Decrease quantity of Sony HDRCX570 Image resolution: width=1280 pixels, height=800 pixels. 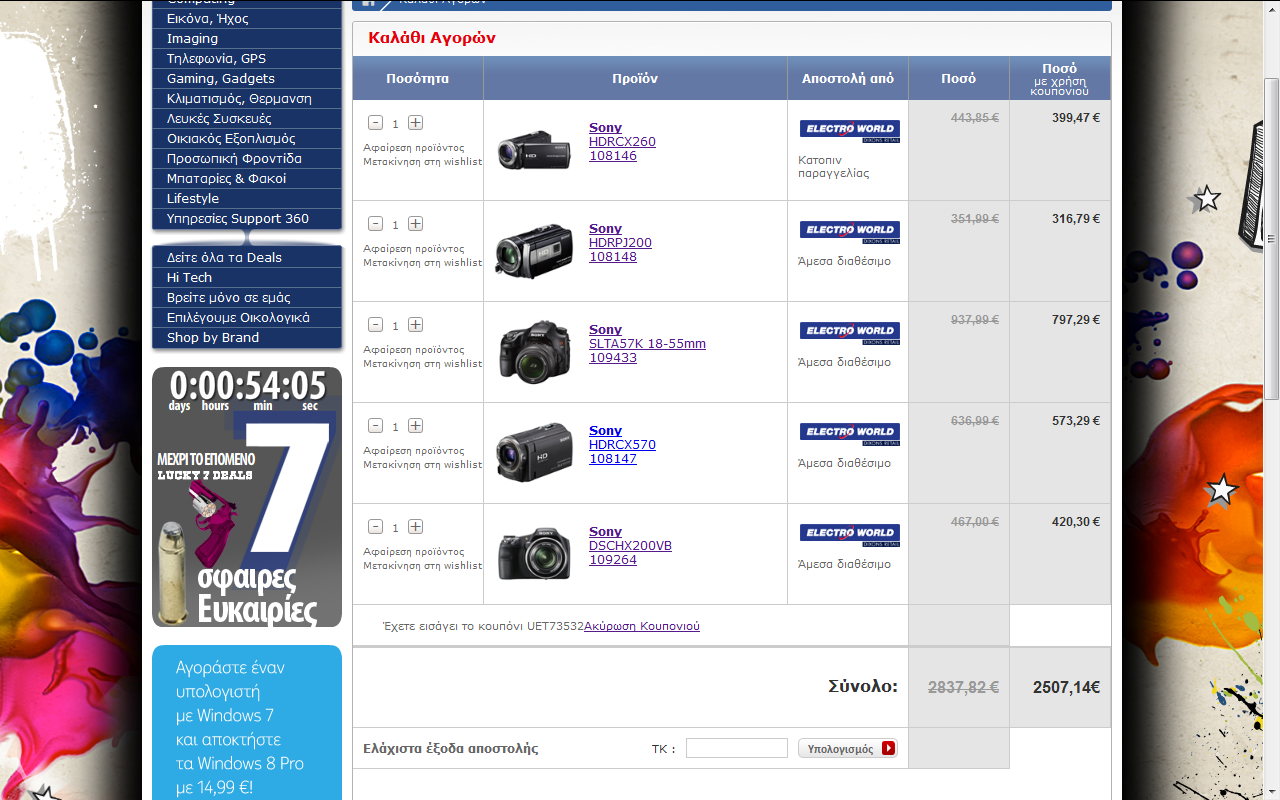click(x=375, y=426)
